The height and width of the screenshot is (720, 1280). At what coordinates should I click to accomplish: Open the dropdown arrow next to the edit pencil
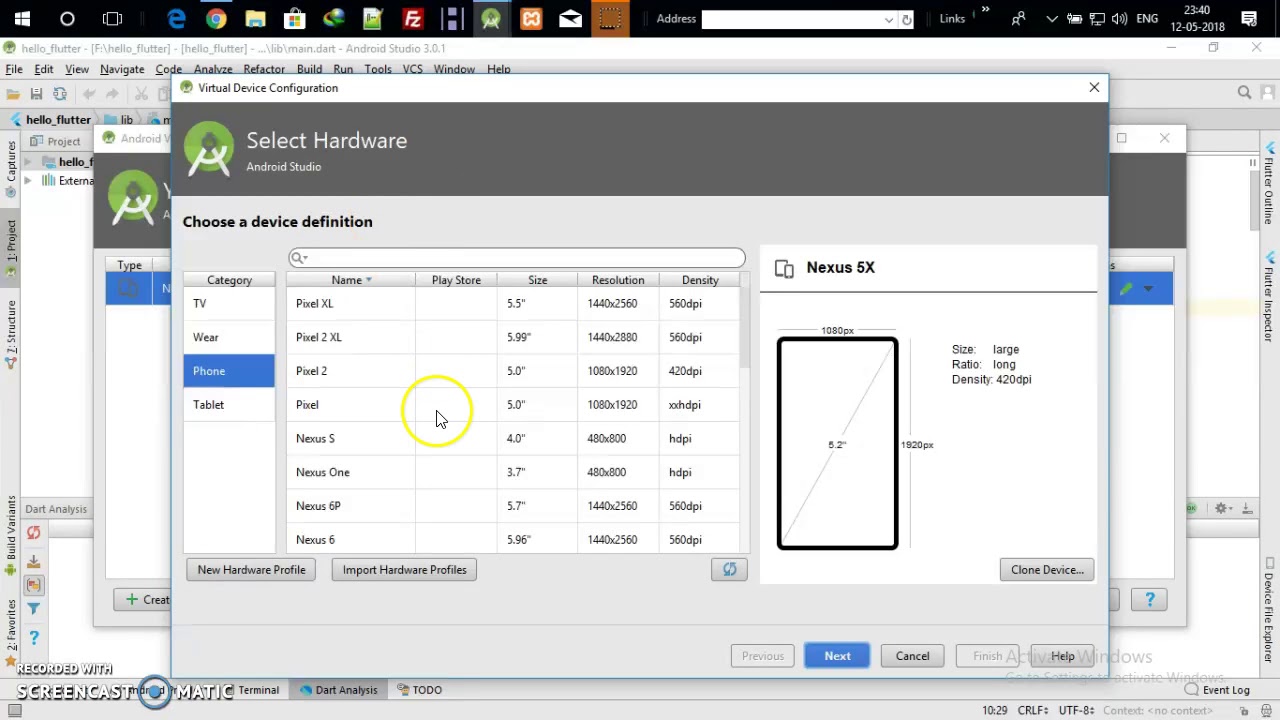[1148, 289]
